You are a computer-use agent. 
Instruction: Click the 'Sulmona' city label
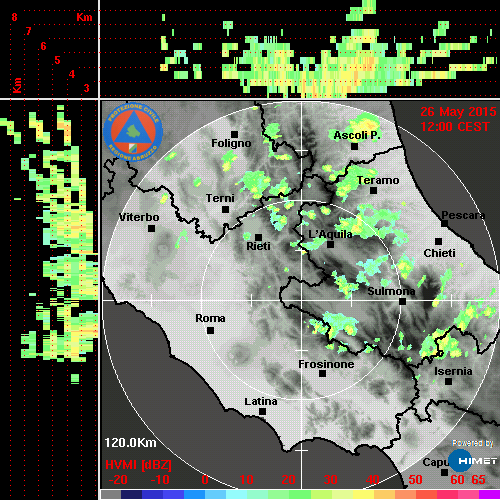(x=391, y=291)
